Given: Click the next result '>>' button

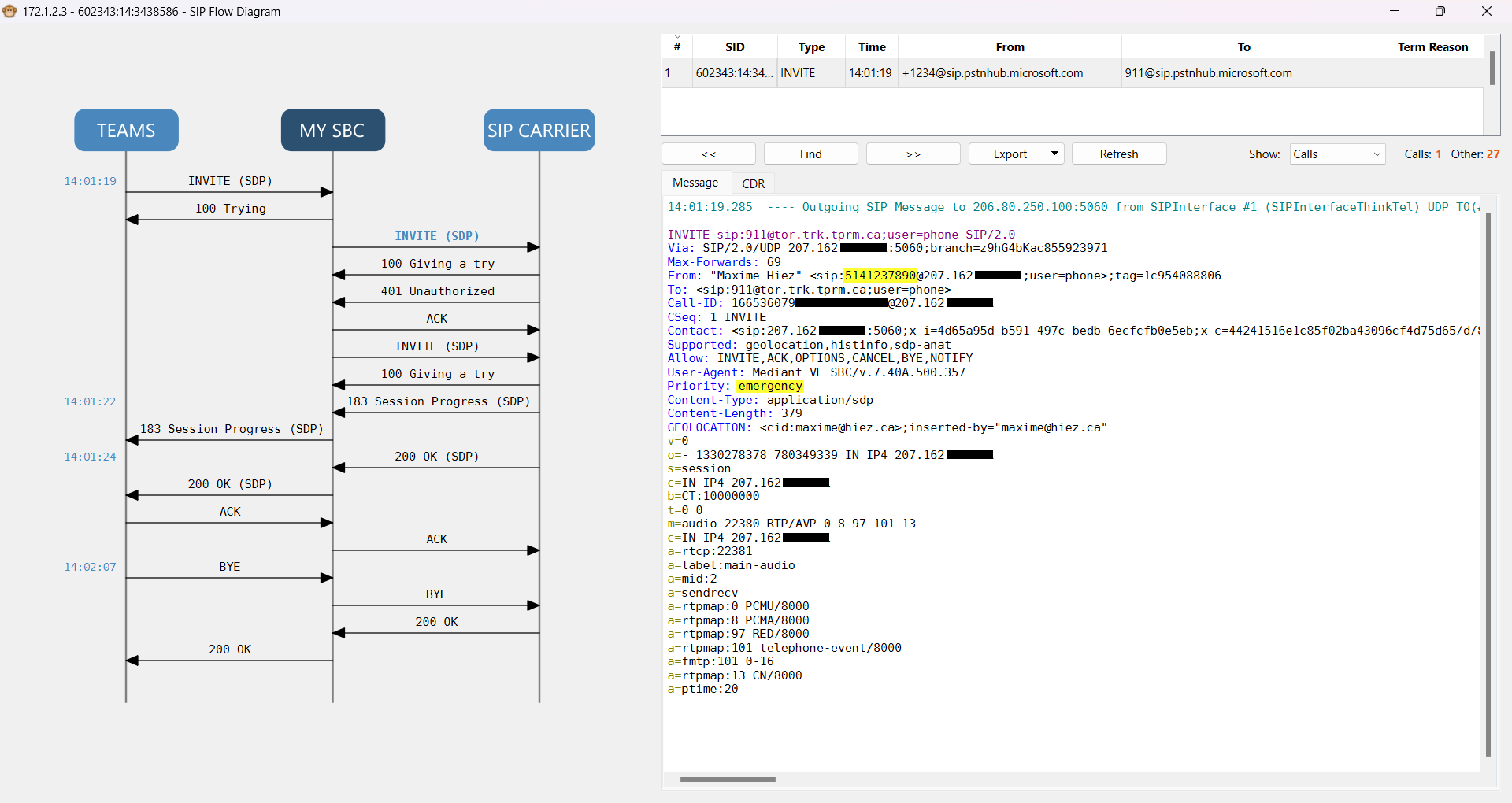Looking at the screenshot, I should click(913, 154).
